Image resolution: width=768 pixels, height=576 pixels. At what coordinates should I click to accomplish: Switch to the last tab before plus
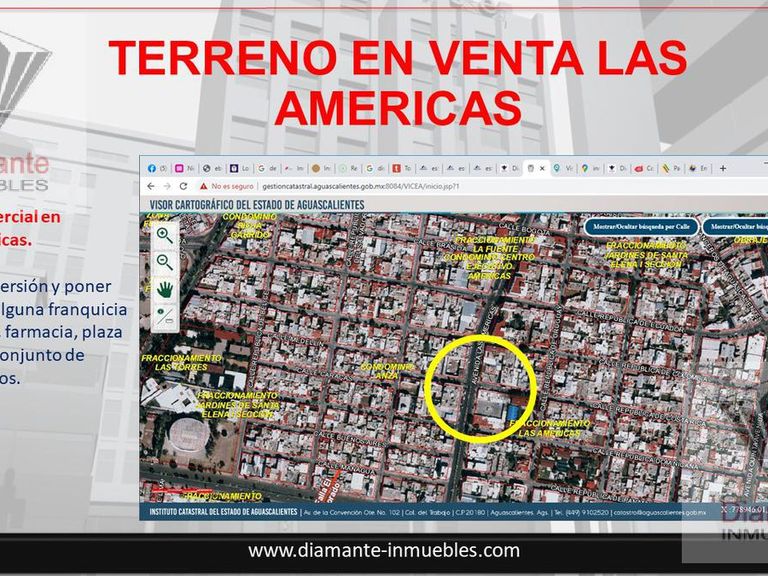(700, 168)
